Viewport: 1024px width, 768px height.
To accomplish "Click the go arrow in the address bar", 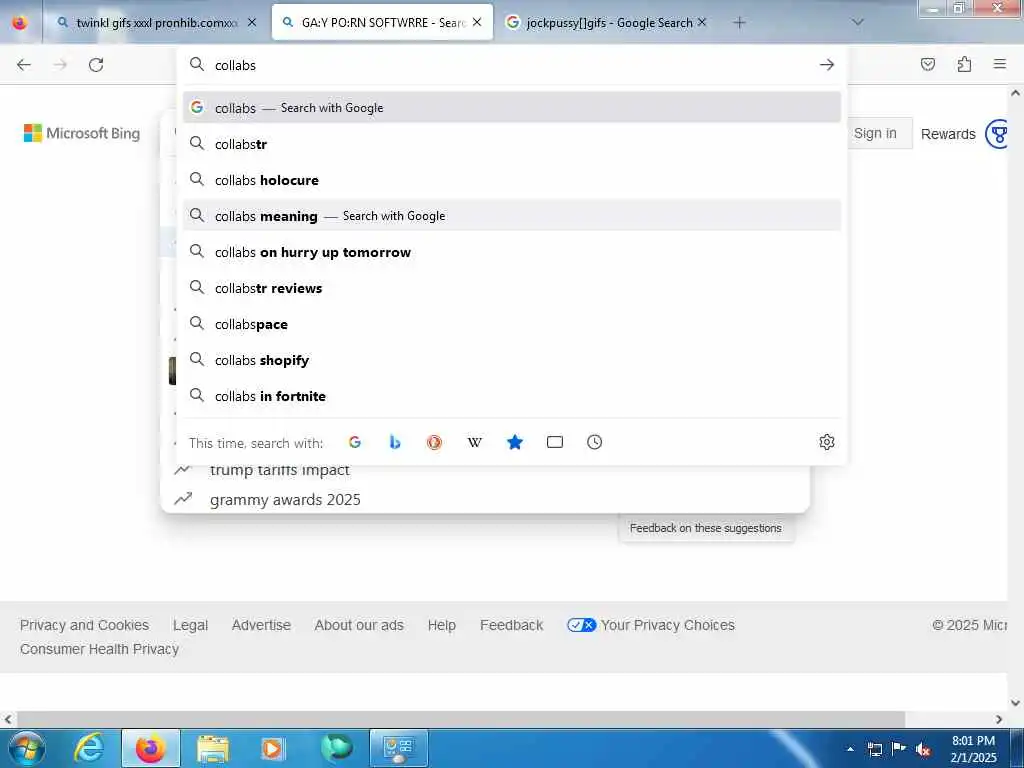I will (827, 65).
